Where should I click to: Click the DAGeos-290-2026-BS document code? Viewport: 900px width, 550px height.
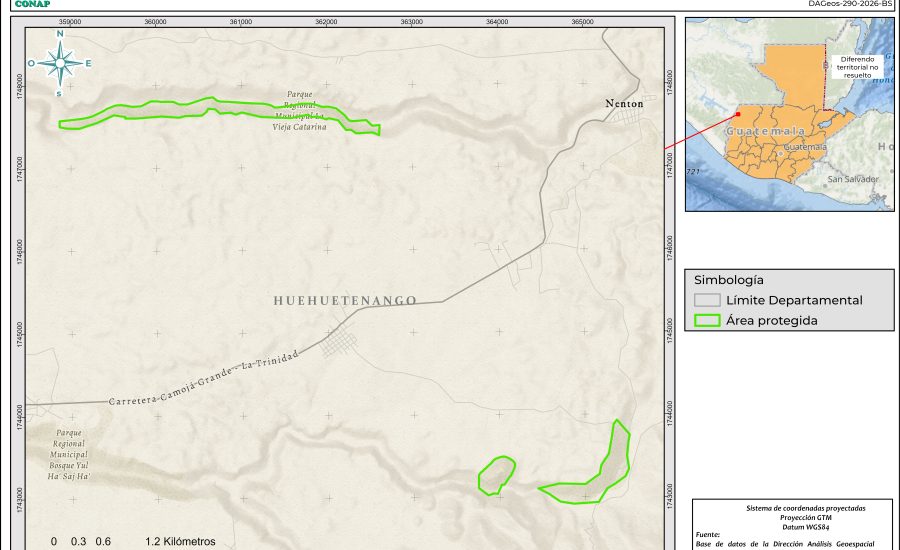point(850,4)
